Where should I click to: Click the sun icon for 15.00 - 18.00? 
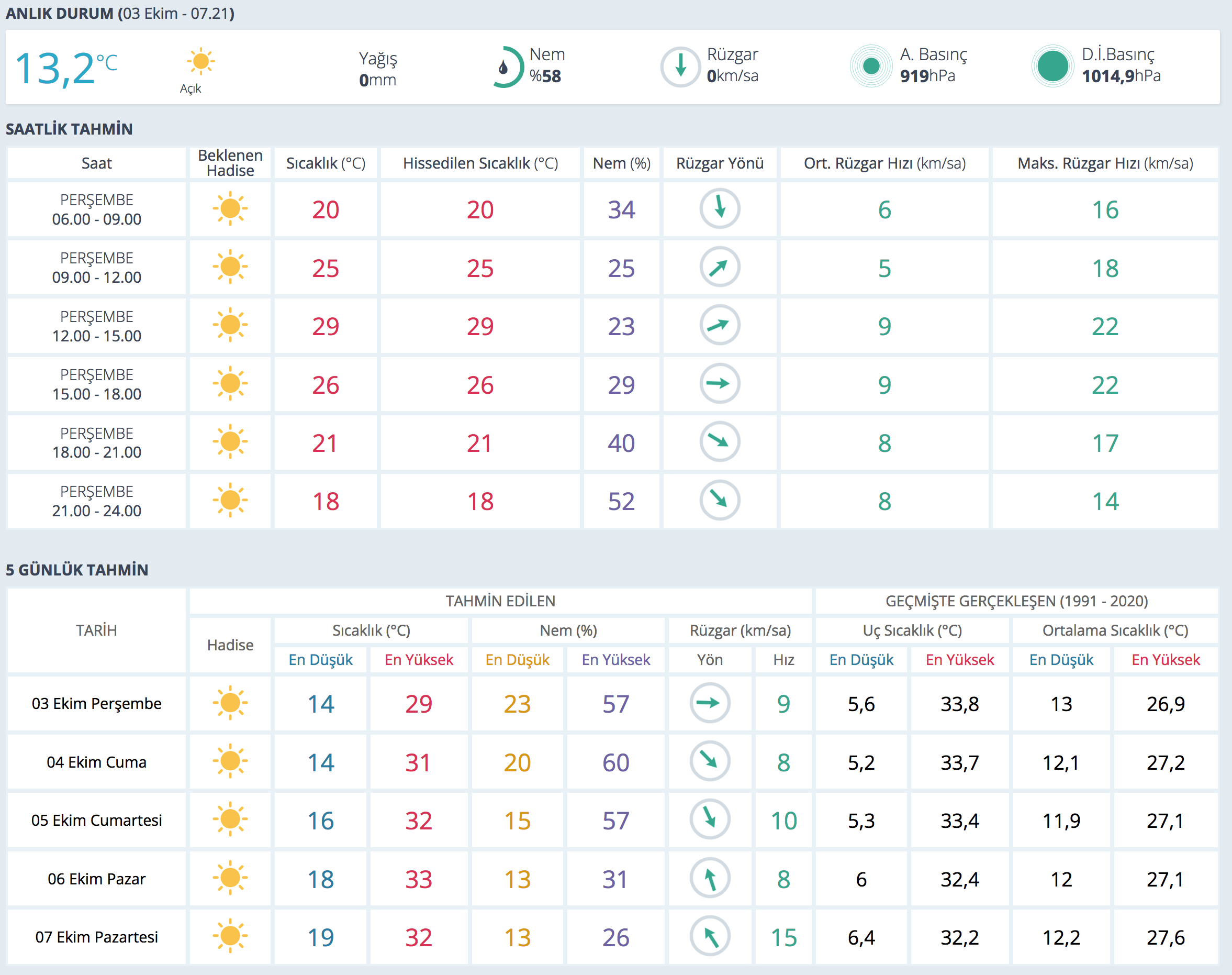pos(230,384)
